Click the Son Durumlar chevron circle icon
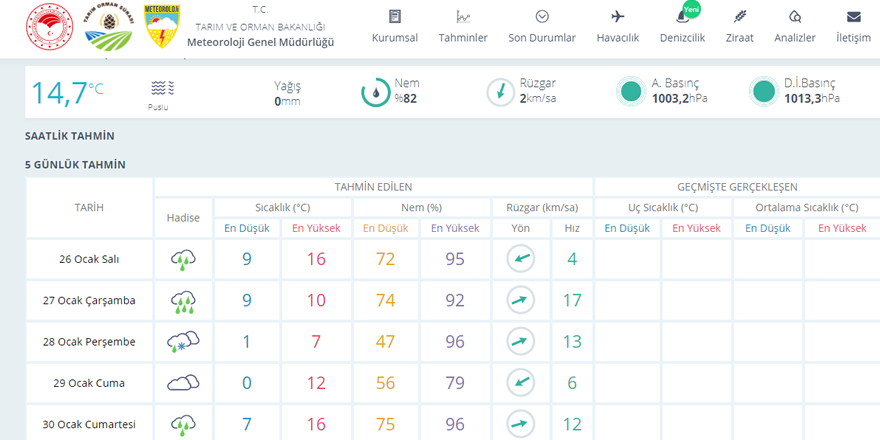Image resolution: width=880 pixels, height=440 pixels. click(542, 16)
